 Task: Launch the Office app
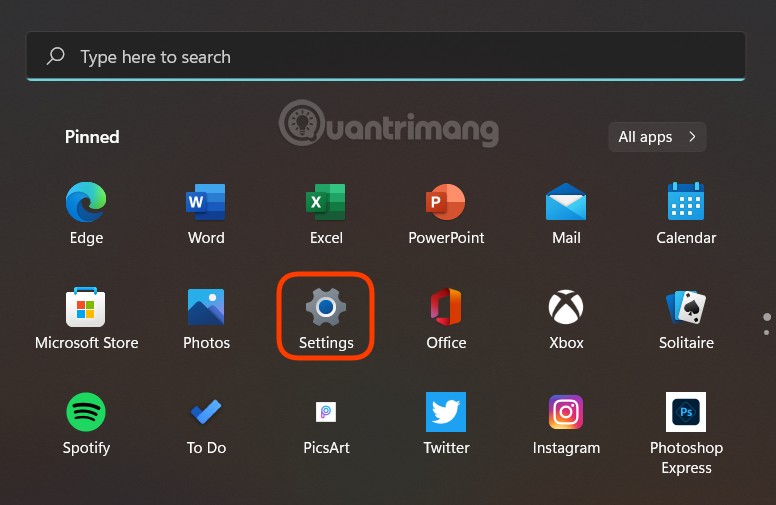[446, 307]
